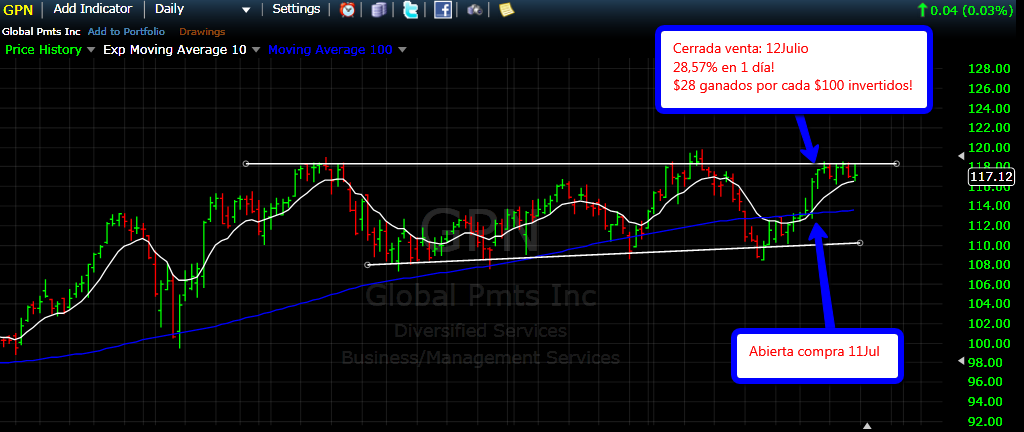Select right endpoint handle of upper resistance line
This screenshot has width=1024, height=432.
point(895,163)
